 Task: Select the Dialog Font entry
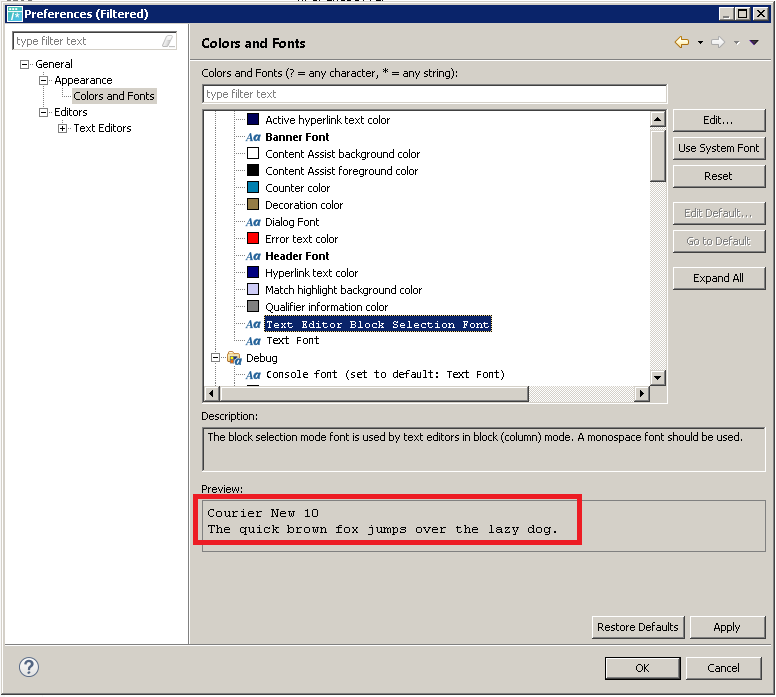[292, 222]
